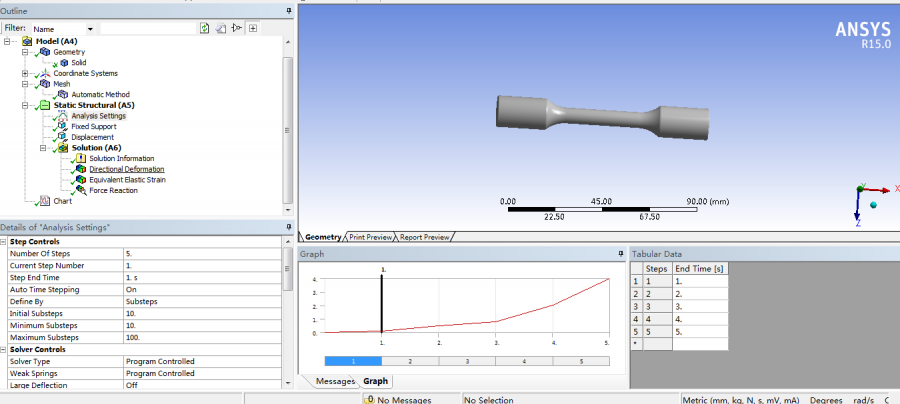Open the Report Preview tab
The width and height of the screenshot is (900, 404).
424,237
